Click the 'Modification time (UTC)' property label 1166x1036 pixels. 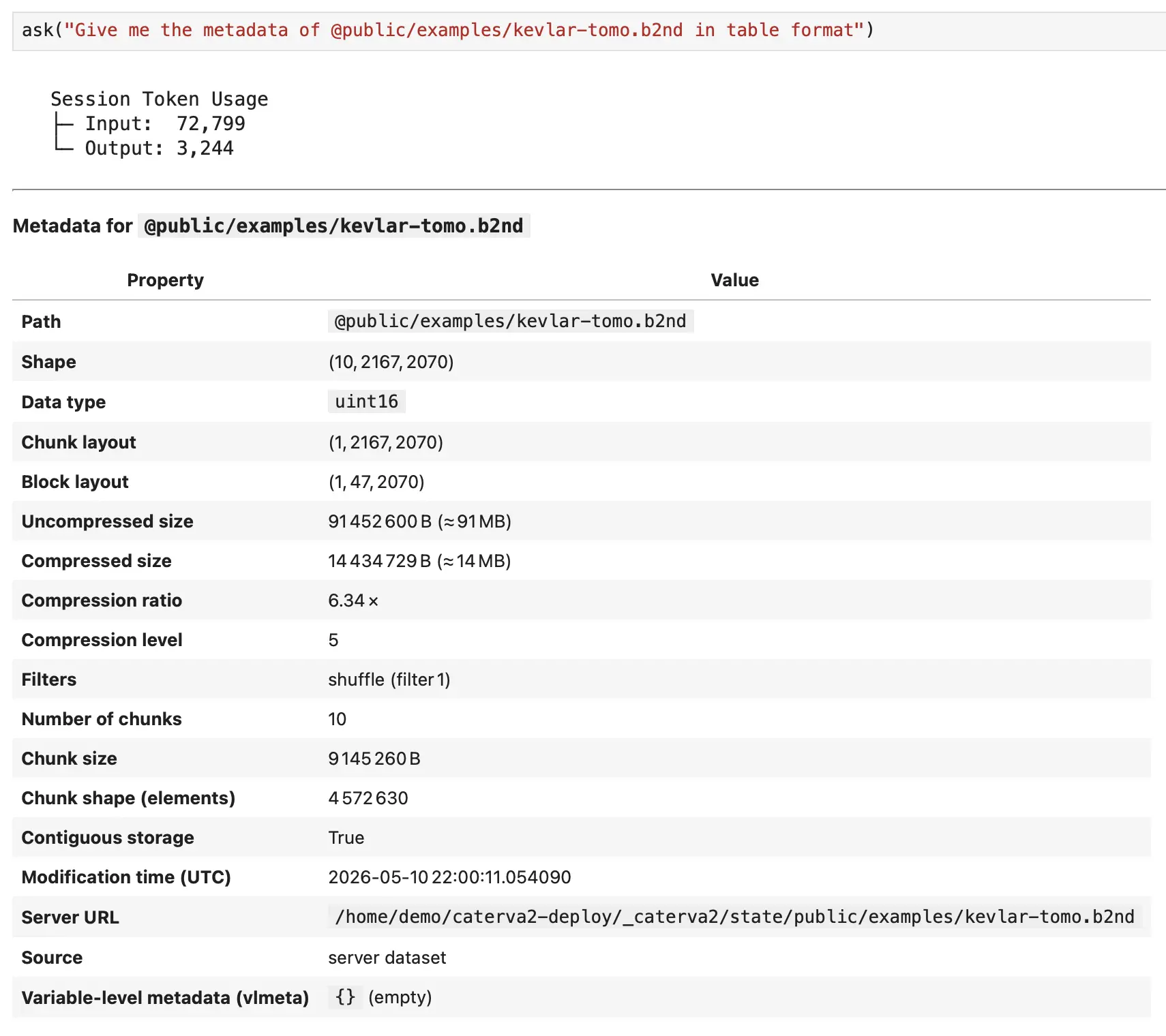point(126,877)
